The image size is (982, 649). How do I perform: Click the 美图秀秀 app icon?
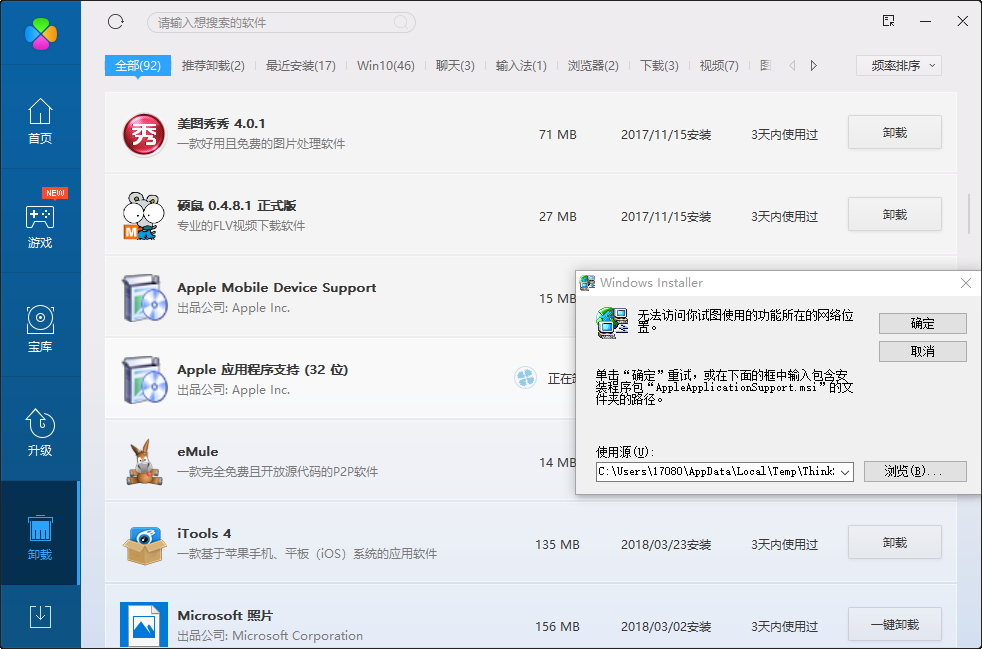(x=144, y=134)
